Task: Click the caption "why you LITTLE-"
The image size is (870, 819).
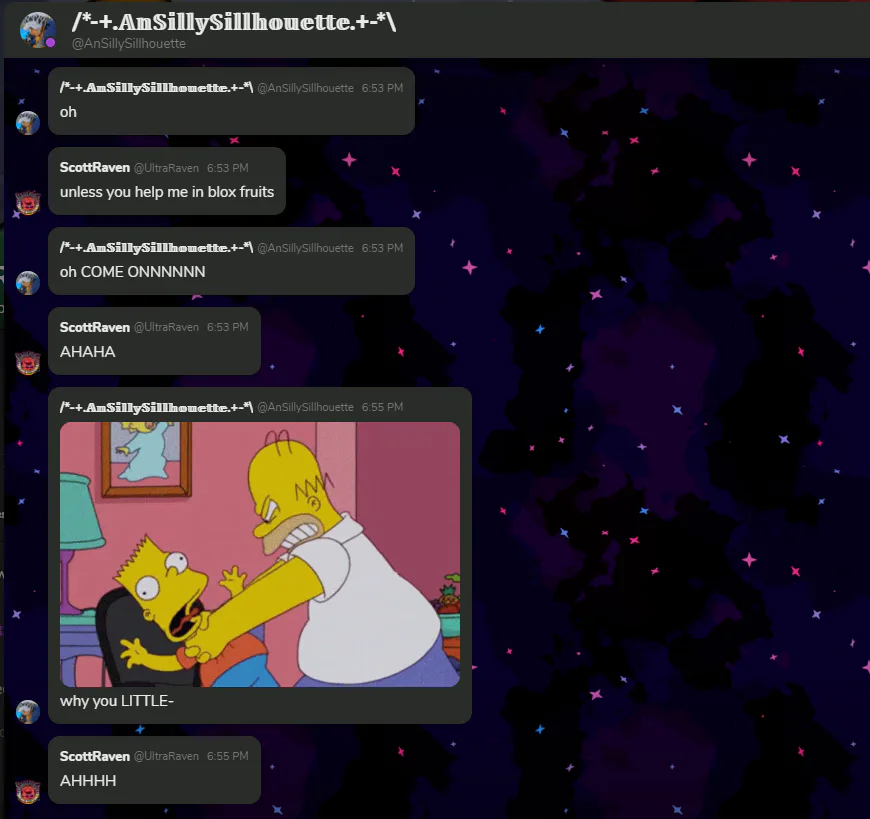Action: coord(117,701)
